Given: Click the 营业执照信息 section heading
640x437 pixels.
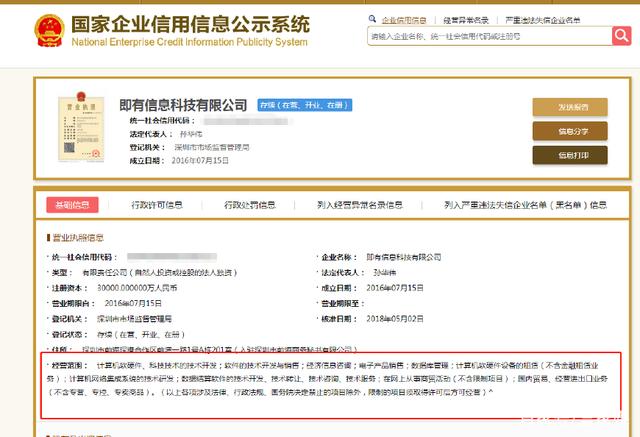Looking at the screenshot, I should tap(78, 237).
